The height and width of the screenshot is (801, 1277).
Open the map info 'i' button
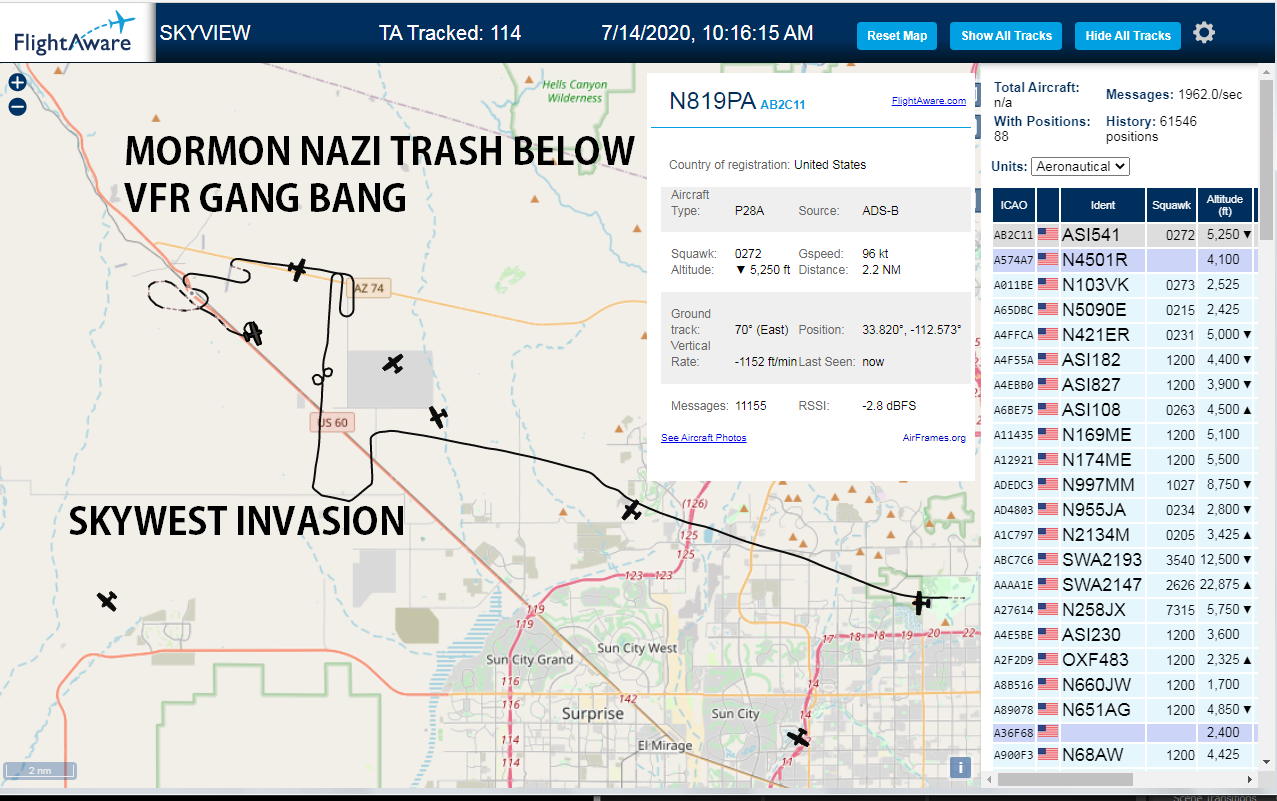960,767
